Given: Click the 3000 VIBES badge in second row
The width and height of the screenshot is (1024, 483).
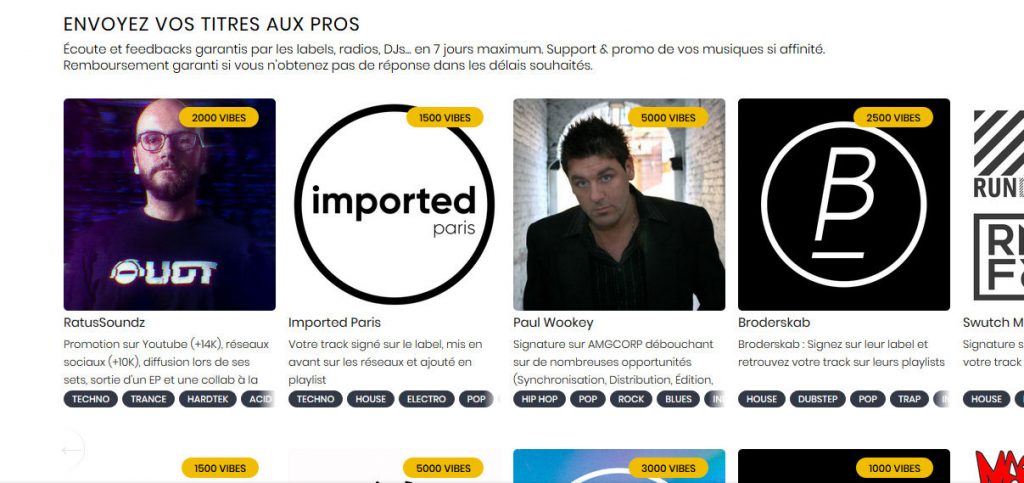Looking at the screenshot, I should click(x=668, y=468).
